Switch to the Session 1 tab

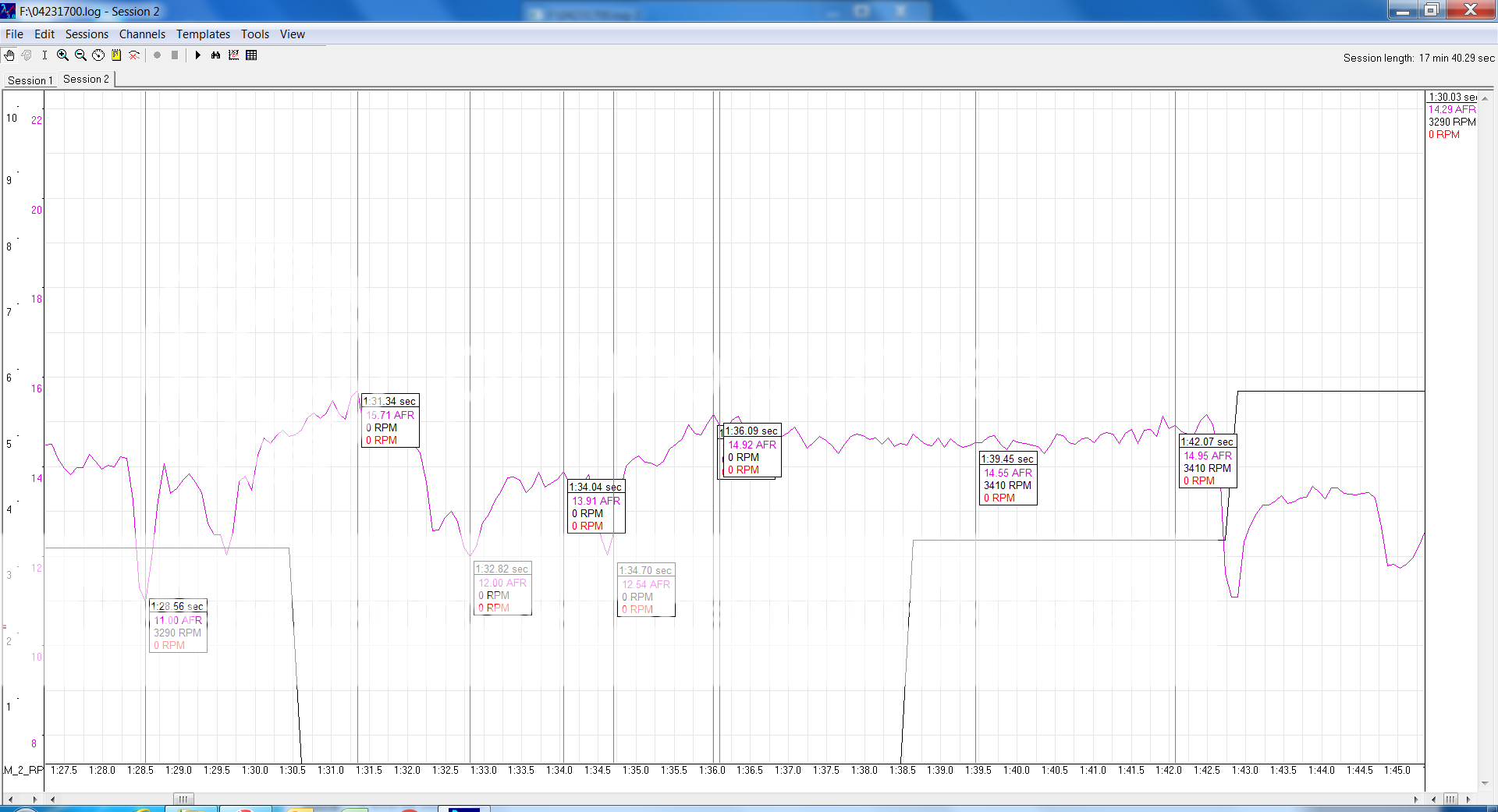click(30, 80)
